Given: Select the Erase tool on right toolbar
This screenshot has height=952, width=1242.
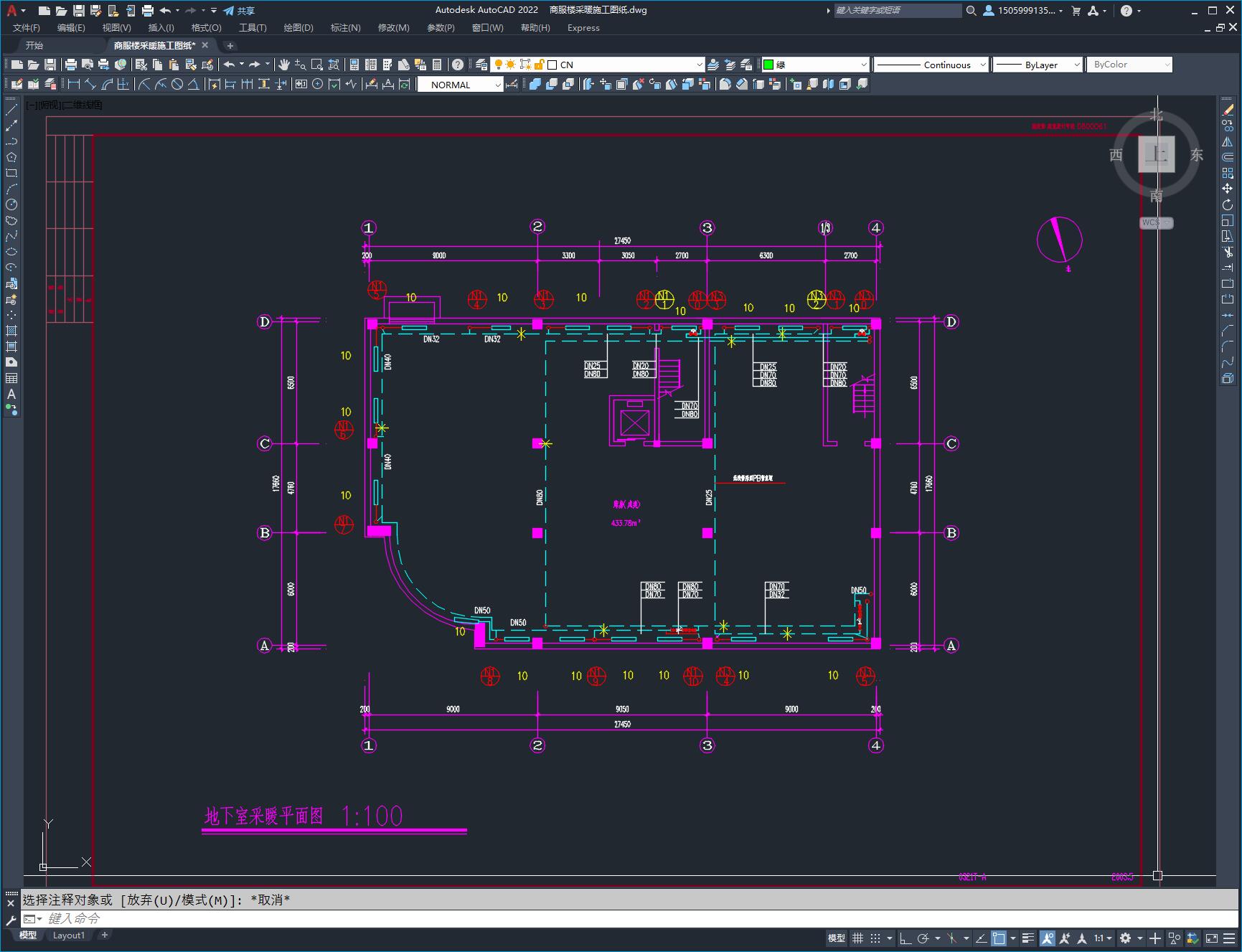Looking at the screenshot, I should [x=1228, y=110].
